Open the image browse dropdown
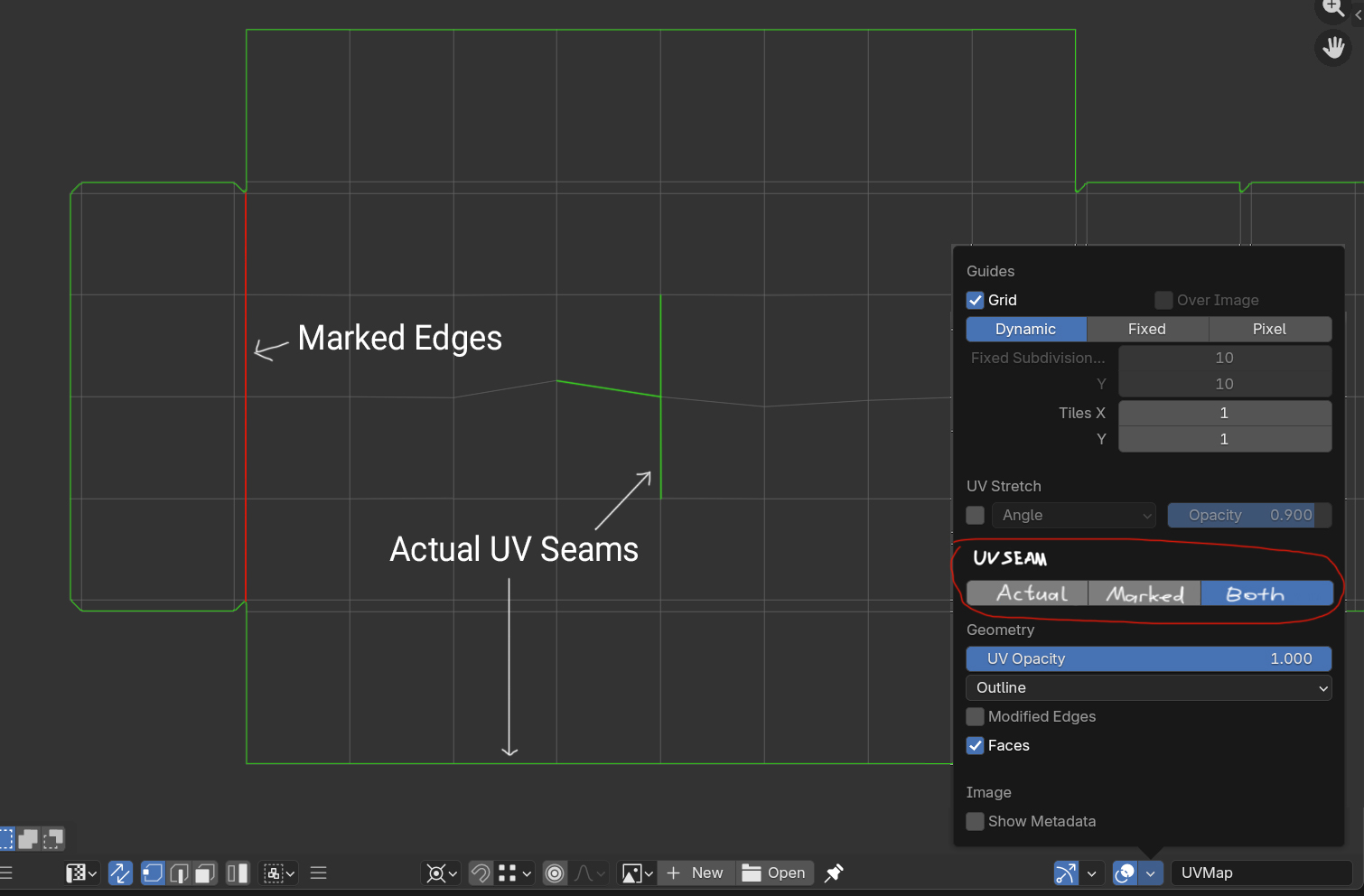Image resolution: width=1364 pixels, height=896 pixels. tap(637, 873)
